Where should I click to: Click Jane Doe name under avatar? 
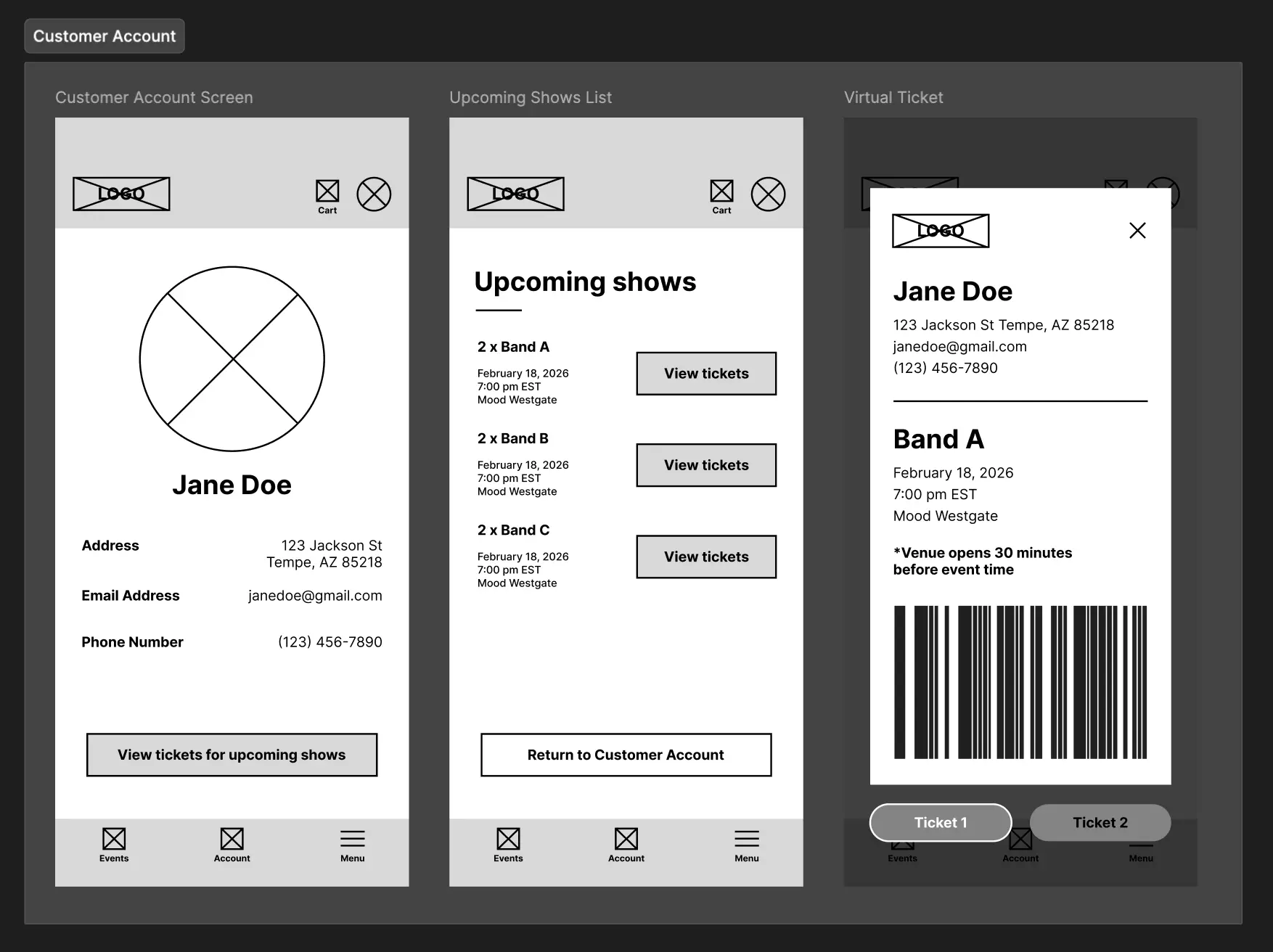(232, 485)
